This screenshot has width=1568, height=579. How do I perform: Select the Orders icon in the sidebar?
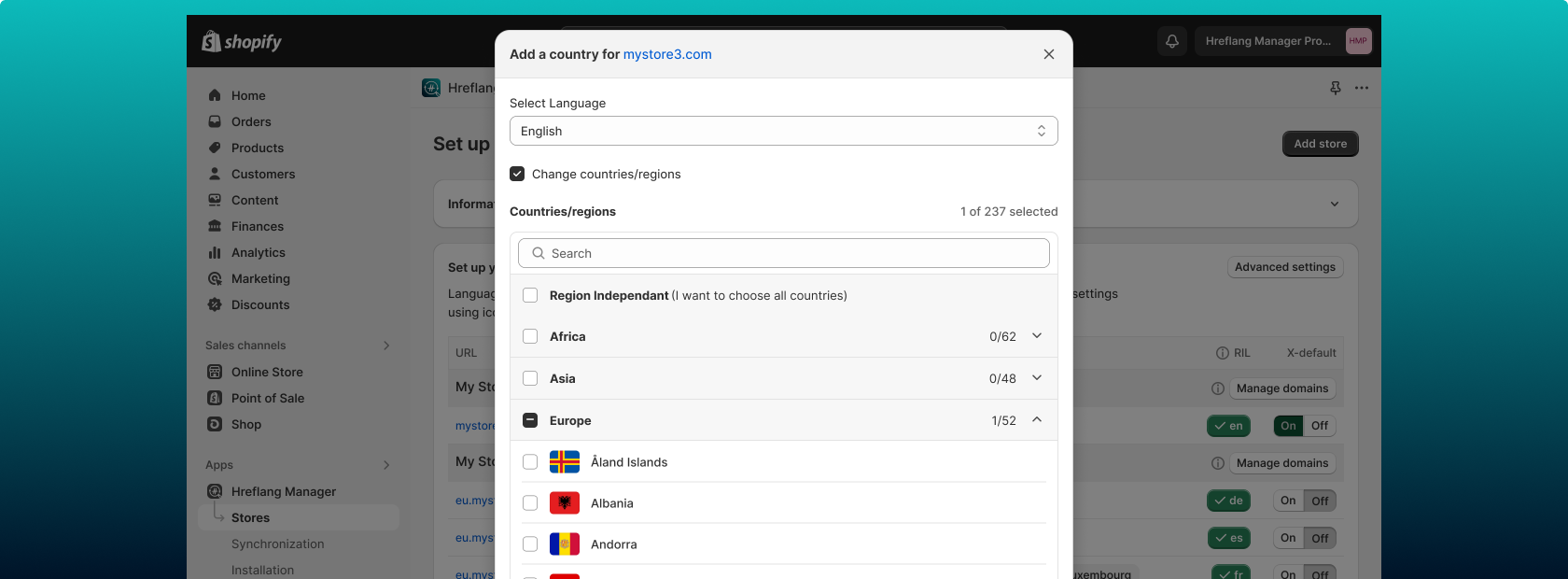(215, 121)
